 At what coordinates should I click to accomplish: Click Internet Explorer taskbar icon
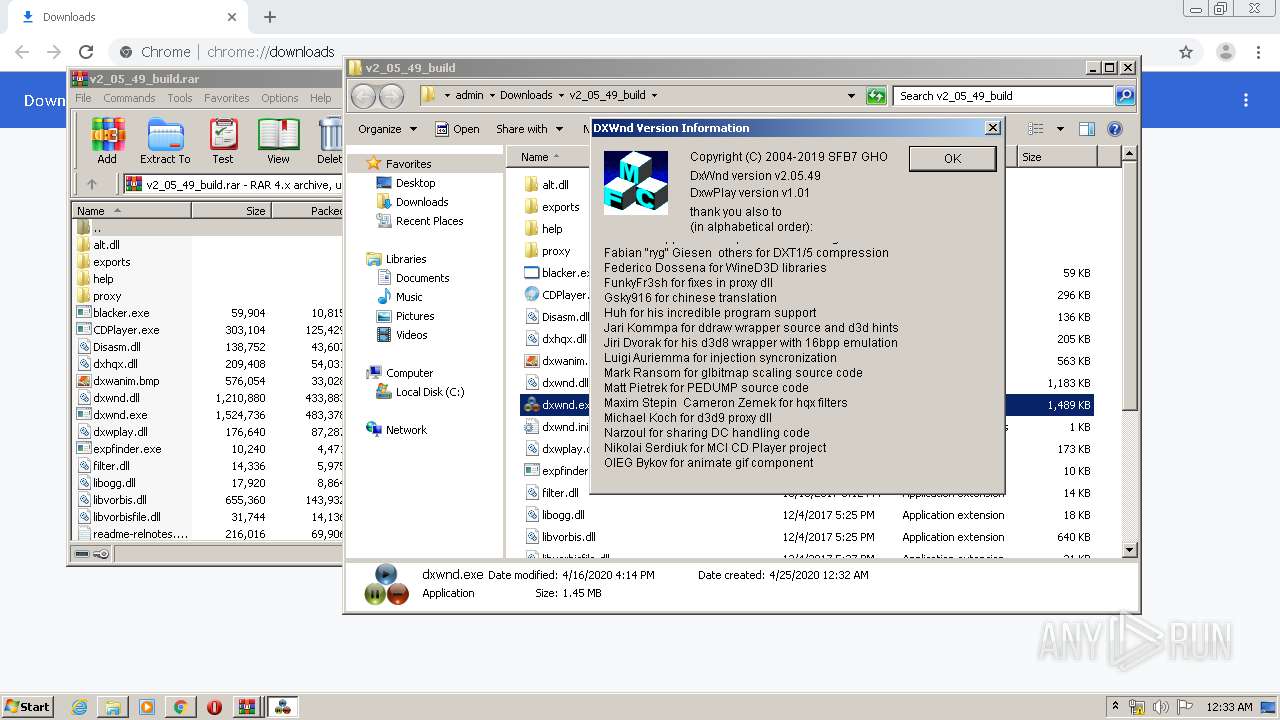pyautogui.click(x=79, y=707)
